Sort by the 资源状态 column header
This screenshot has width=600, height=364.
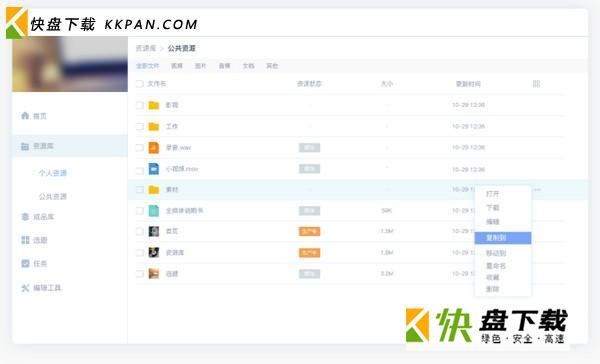coord(309,83)
